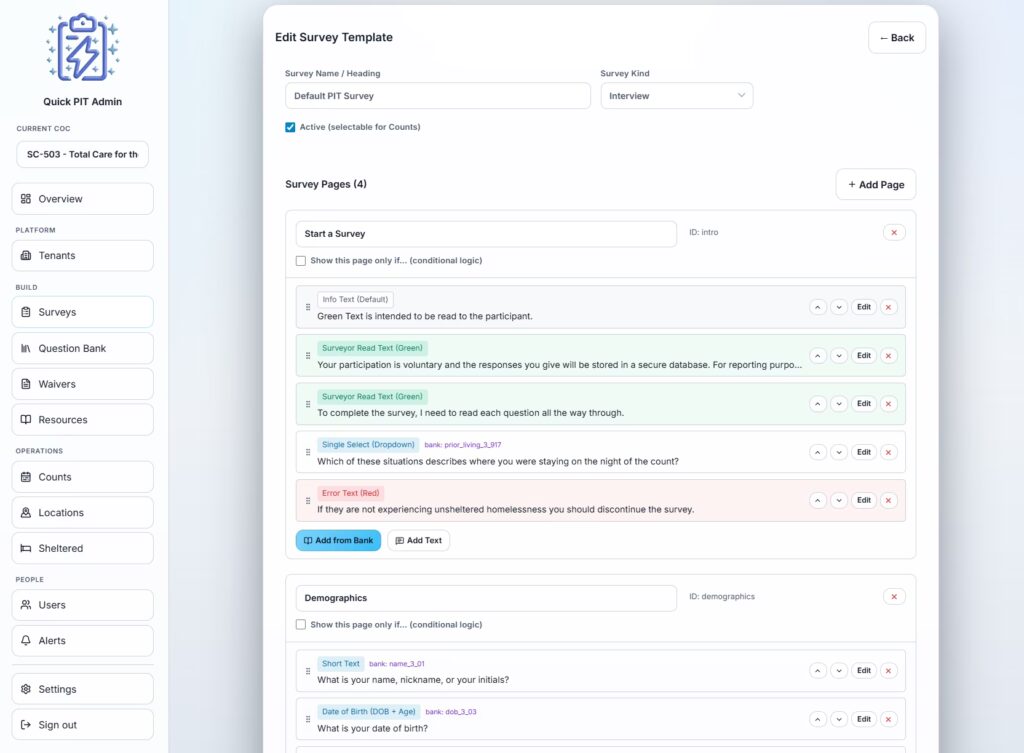Open the Survey Kind dropdown
The width and height of the screenshot is (1024, 753).
[x=677, y=96]
